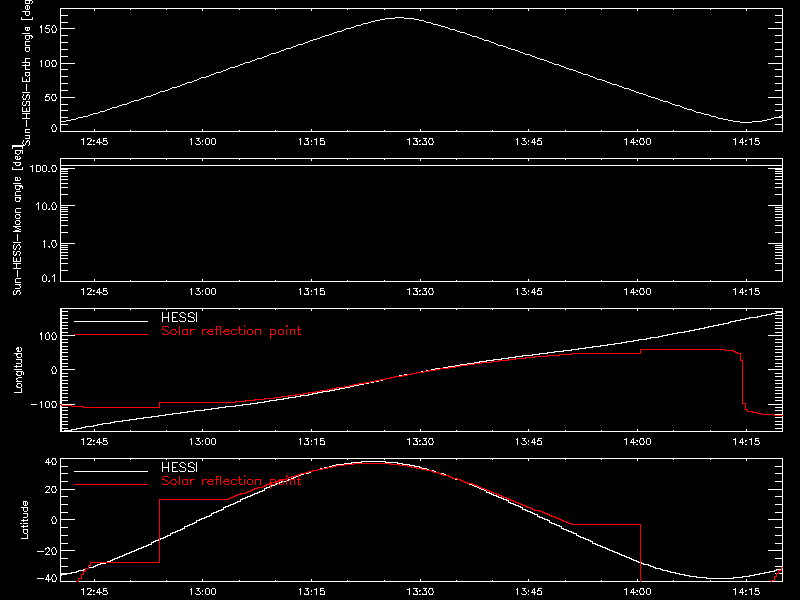Click the 0.1 tick on Moon angle axis

(49, 278)
